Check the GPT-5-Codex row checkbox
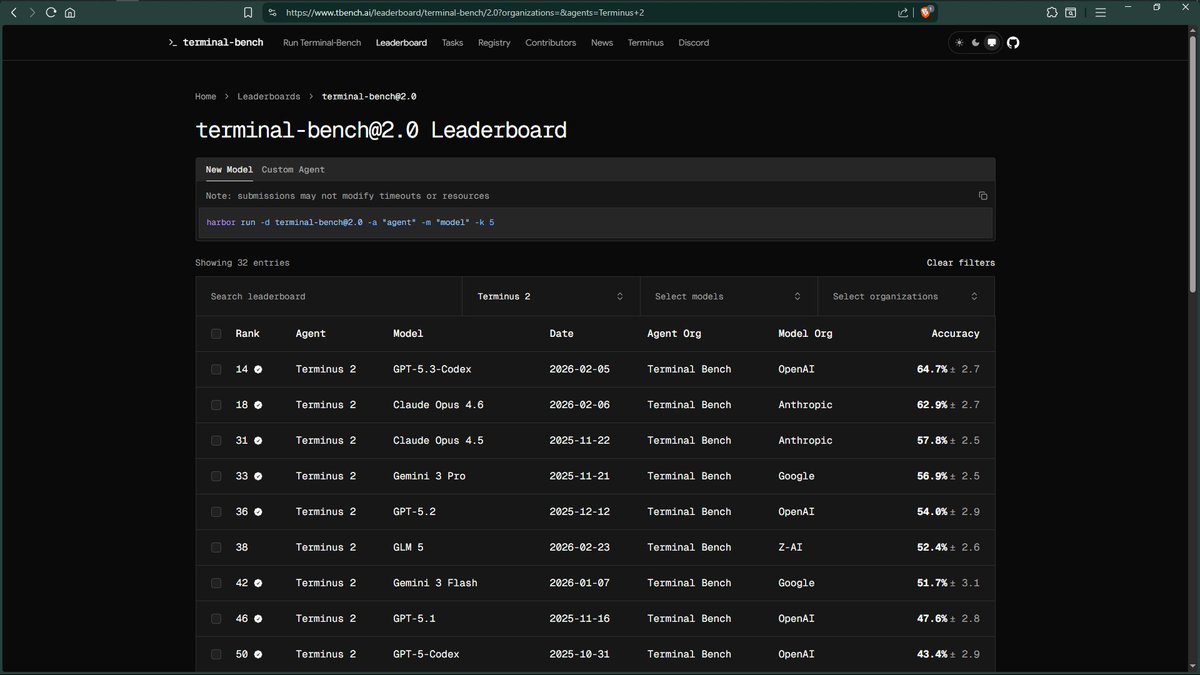Viewport: 1200px width, 675px height. click(216, 654)
